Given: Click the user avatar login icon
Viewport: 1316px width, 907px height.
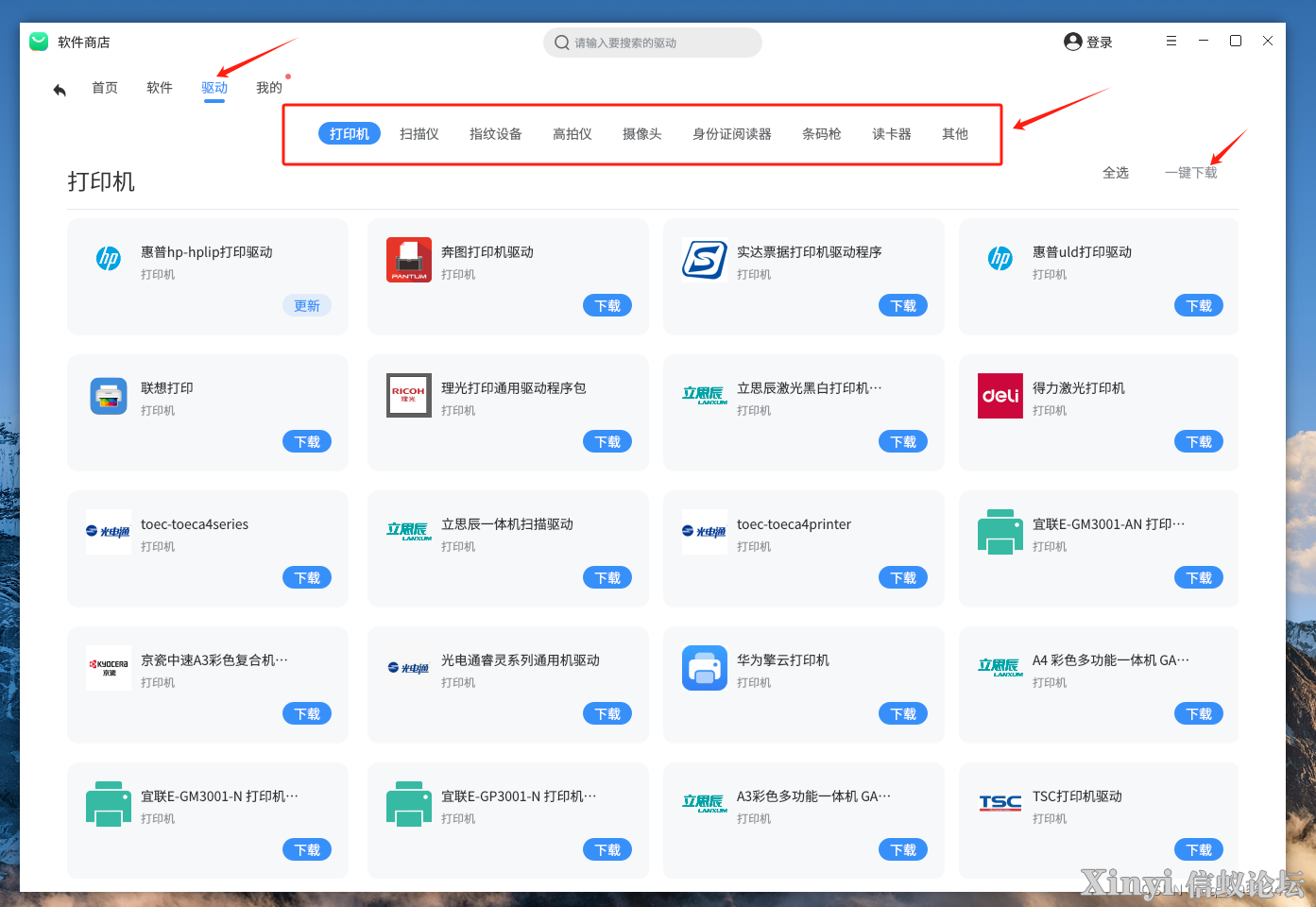Looking at the screenshot, I should tap(1072, 42).
